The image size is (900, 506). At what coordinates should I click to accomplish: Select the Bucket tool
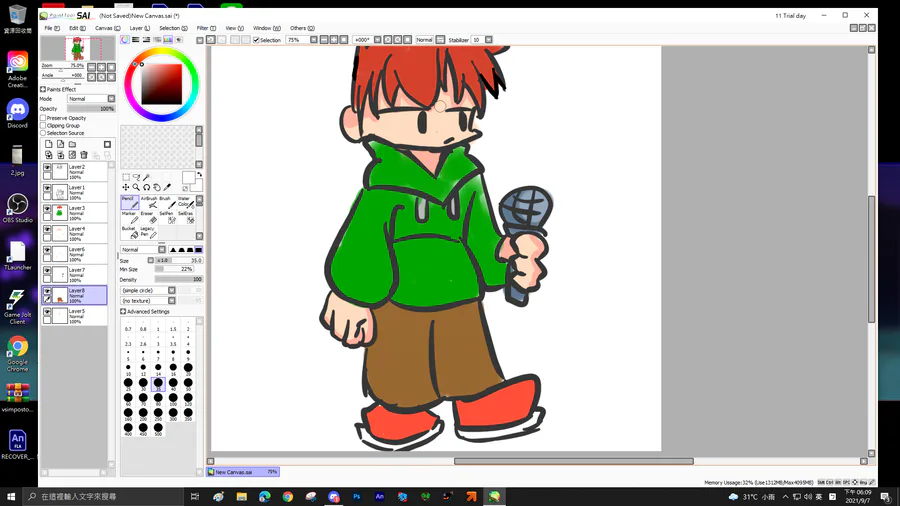[130, 232]
